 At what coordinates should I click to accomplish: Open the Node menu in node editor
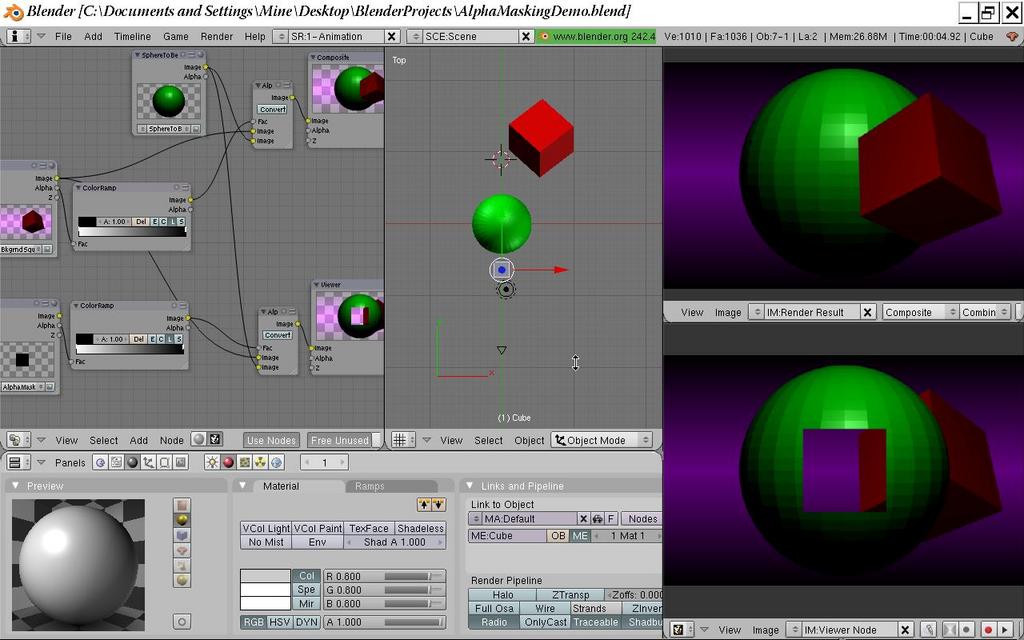click(172, 440)
